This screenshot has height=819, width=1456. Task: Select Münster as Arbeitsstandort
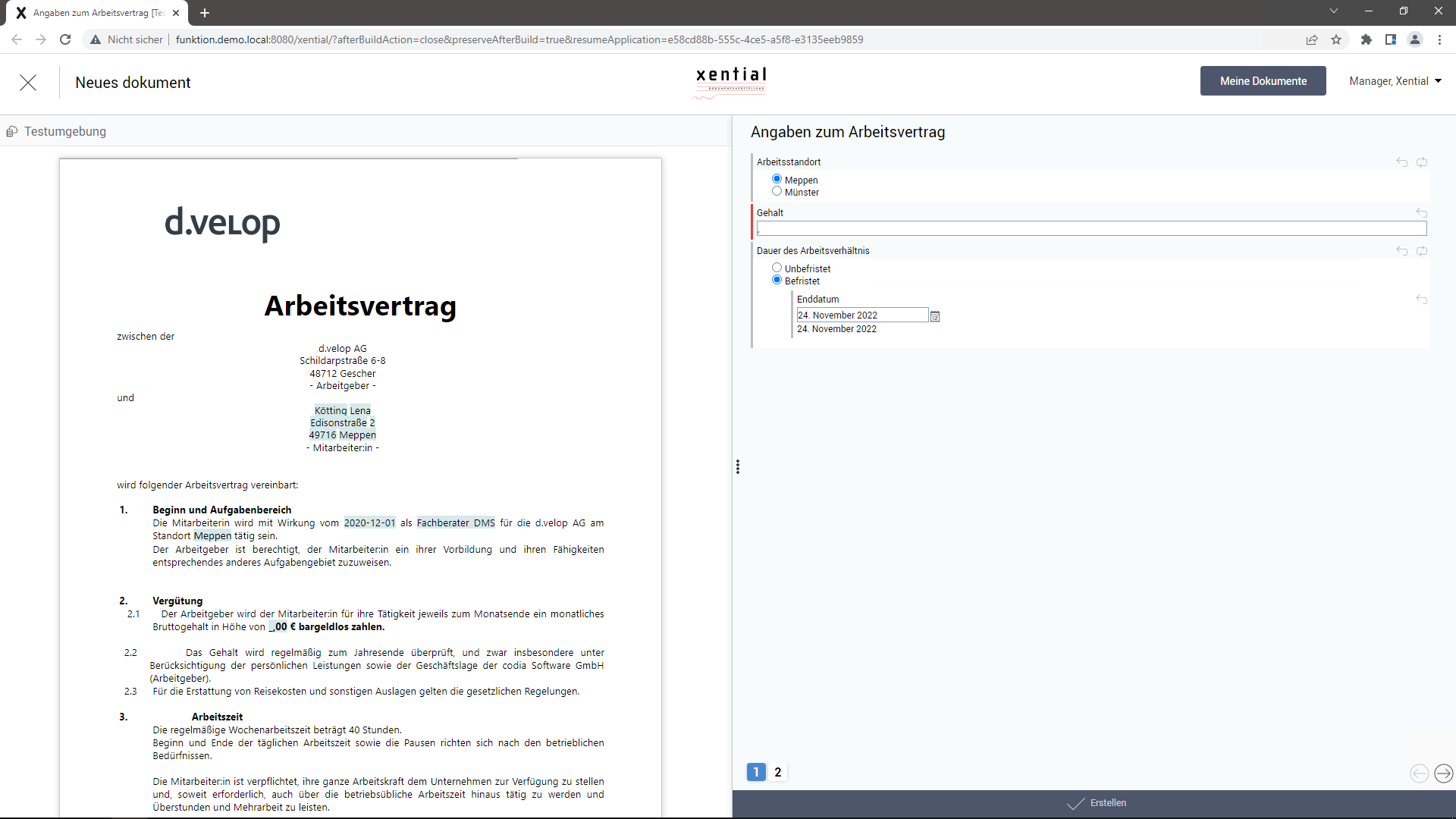[x=777, y=192]
